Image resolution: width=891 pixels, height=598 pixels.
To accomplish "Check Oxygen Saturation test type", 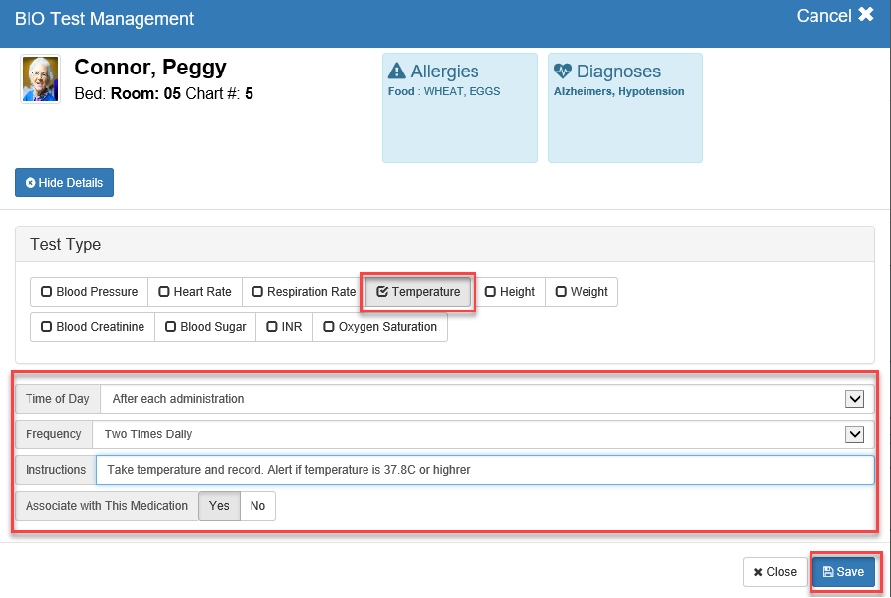I will pyautogui.click(x=380, y=327).
